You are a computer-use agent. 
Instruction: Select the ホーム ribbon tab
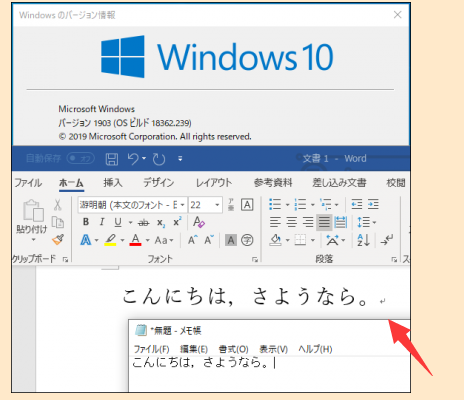tap(71, 183)
